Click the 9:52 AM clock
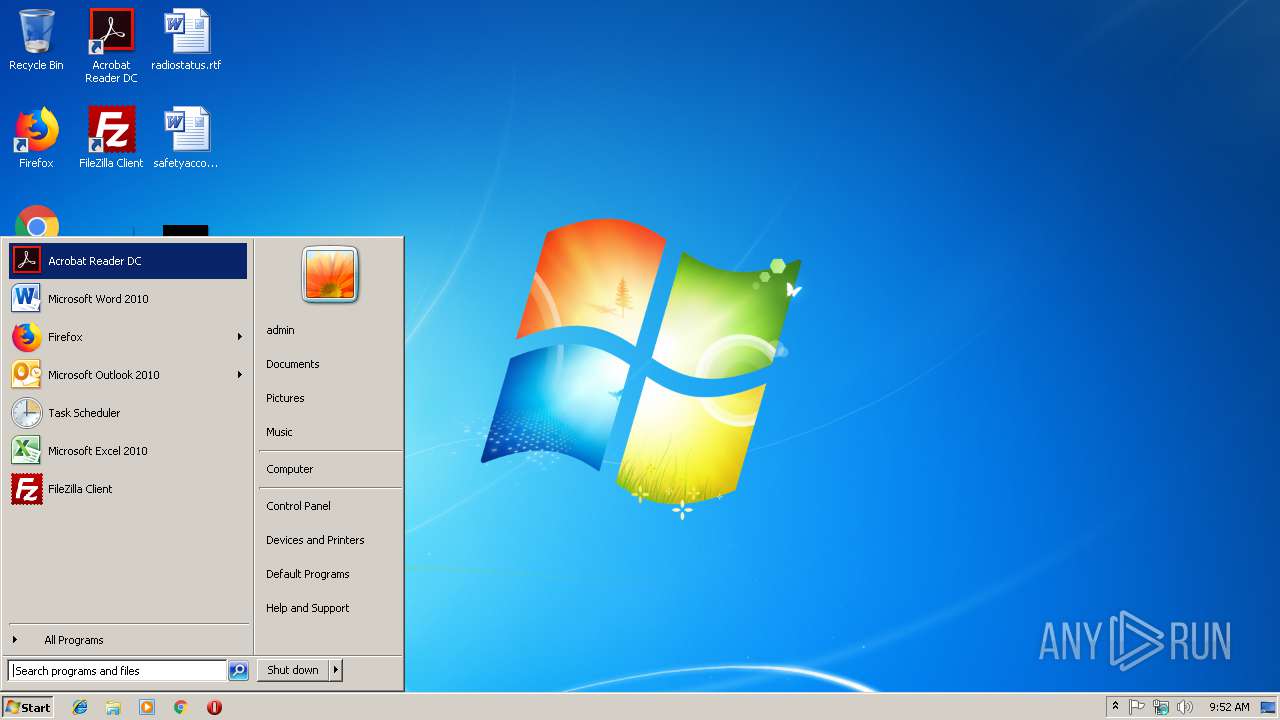1280x720 pixels. 1229,707
